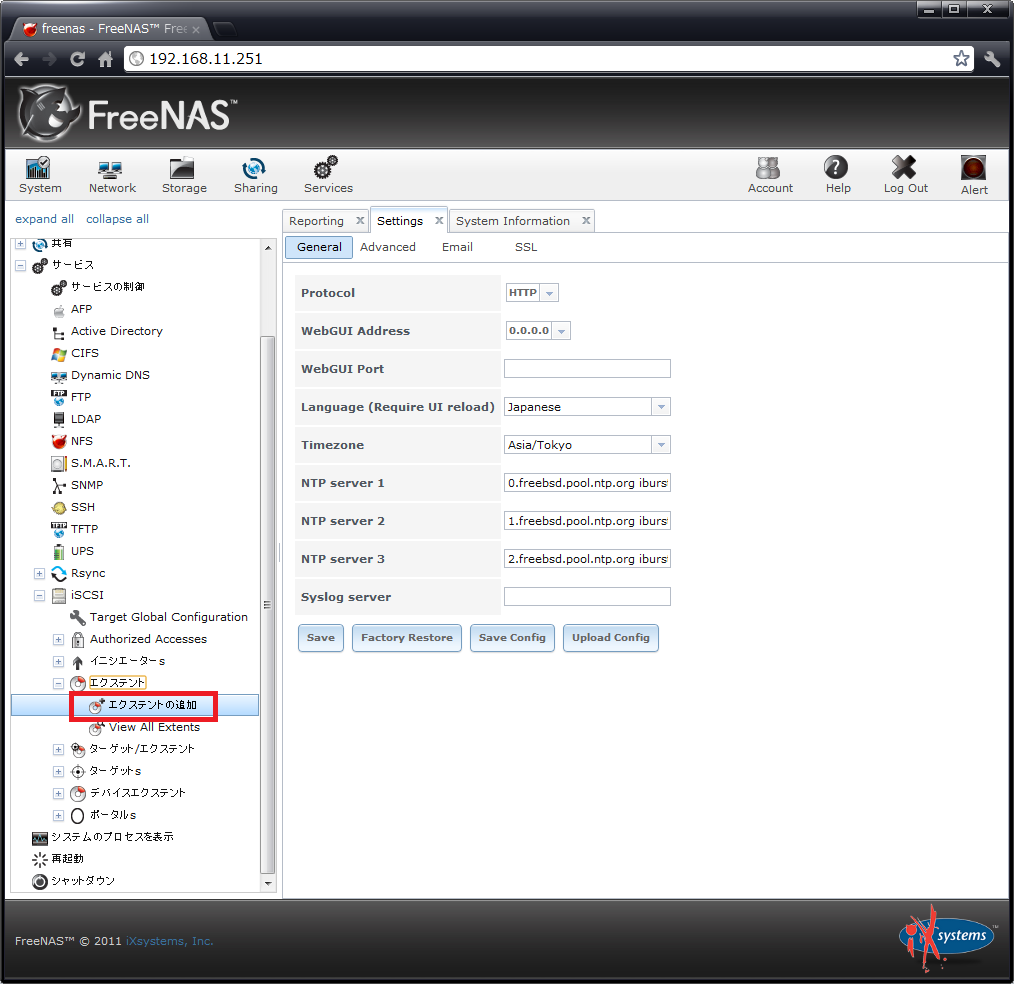Select TFTP tree item
Screen dimensions: 1014x984
[x=84, y=529]
